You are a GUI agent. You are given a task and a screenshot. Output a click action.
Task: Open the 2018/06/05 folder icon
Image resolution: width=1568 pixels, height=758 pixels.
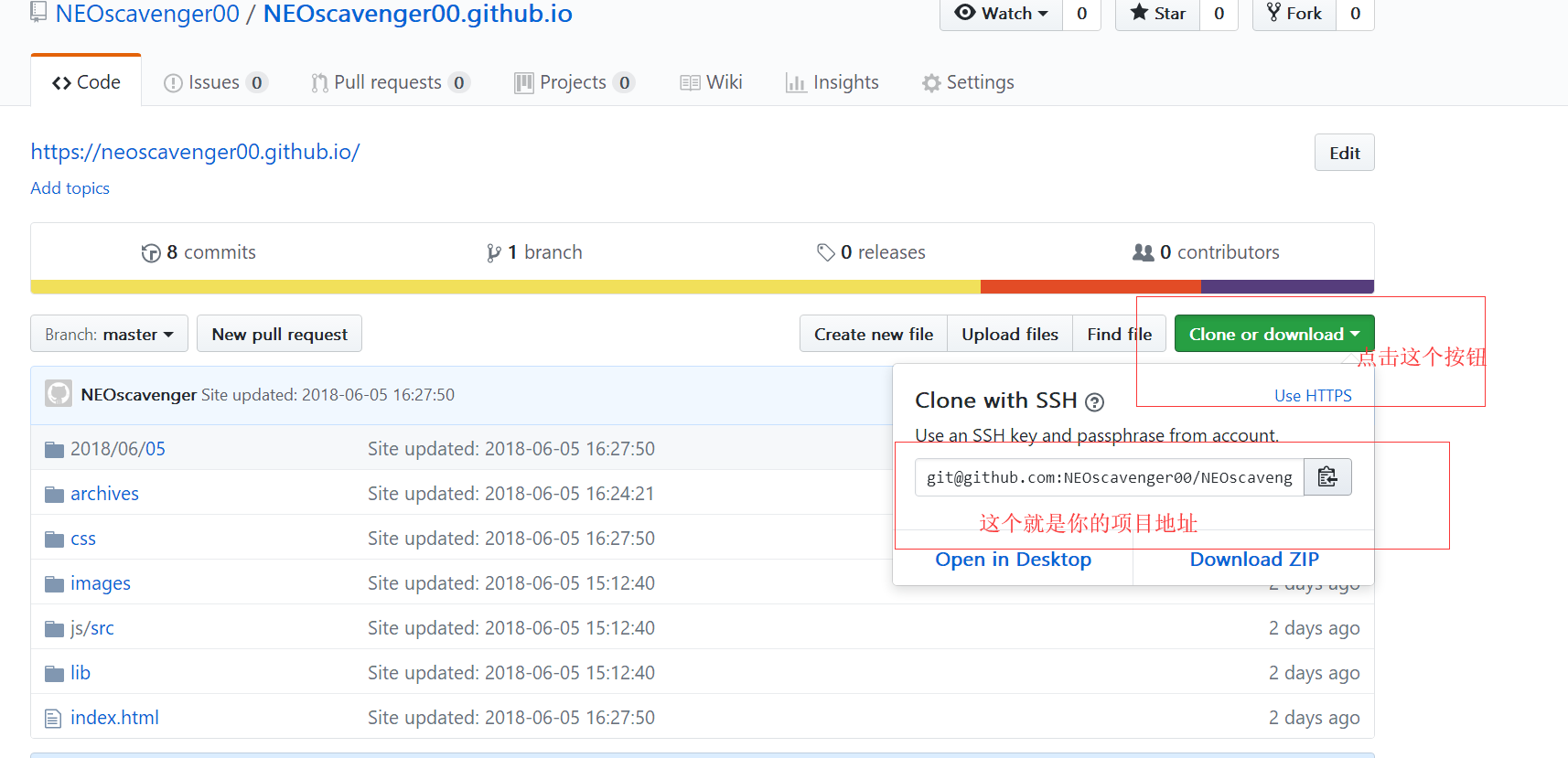click(55, 449)
